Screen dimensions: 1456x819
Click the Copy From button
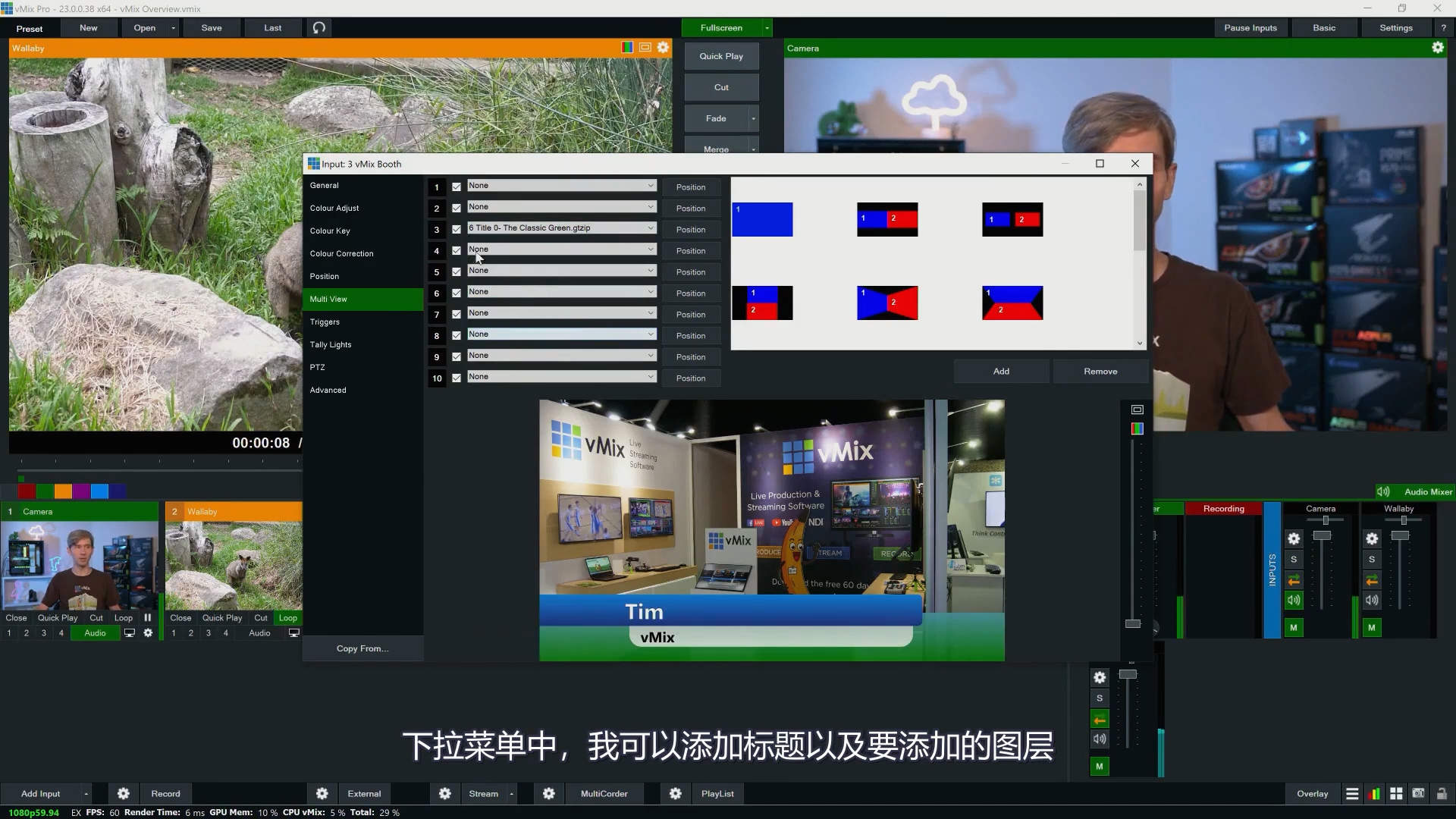(x=362, y=648)
